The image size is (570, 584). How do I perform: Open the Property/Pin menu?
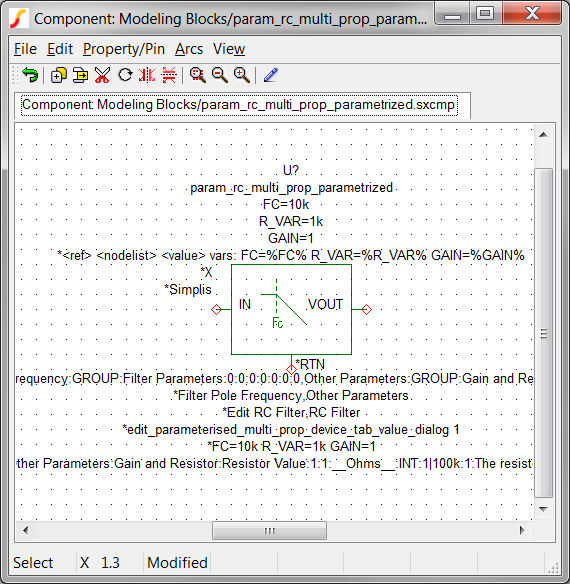coord(124,49)
